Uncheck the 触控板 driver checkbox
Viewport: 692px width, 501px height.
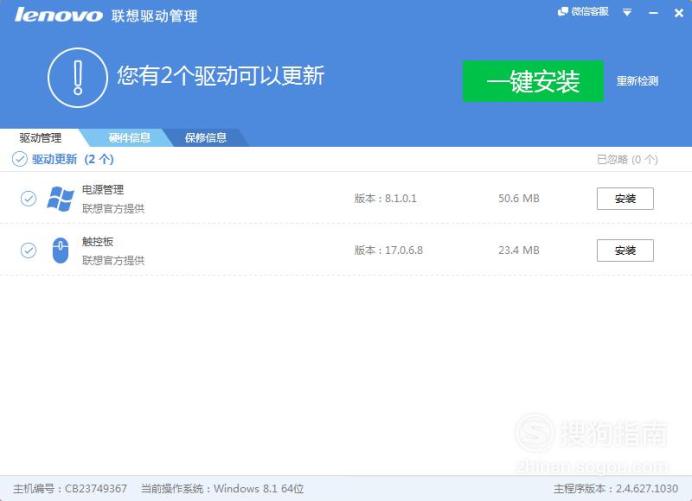click(29, 250)
